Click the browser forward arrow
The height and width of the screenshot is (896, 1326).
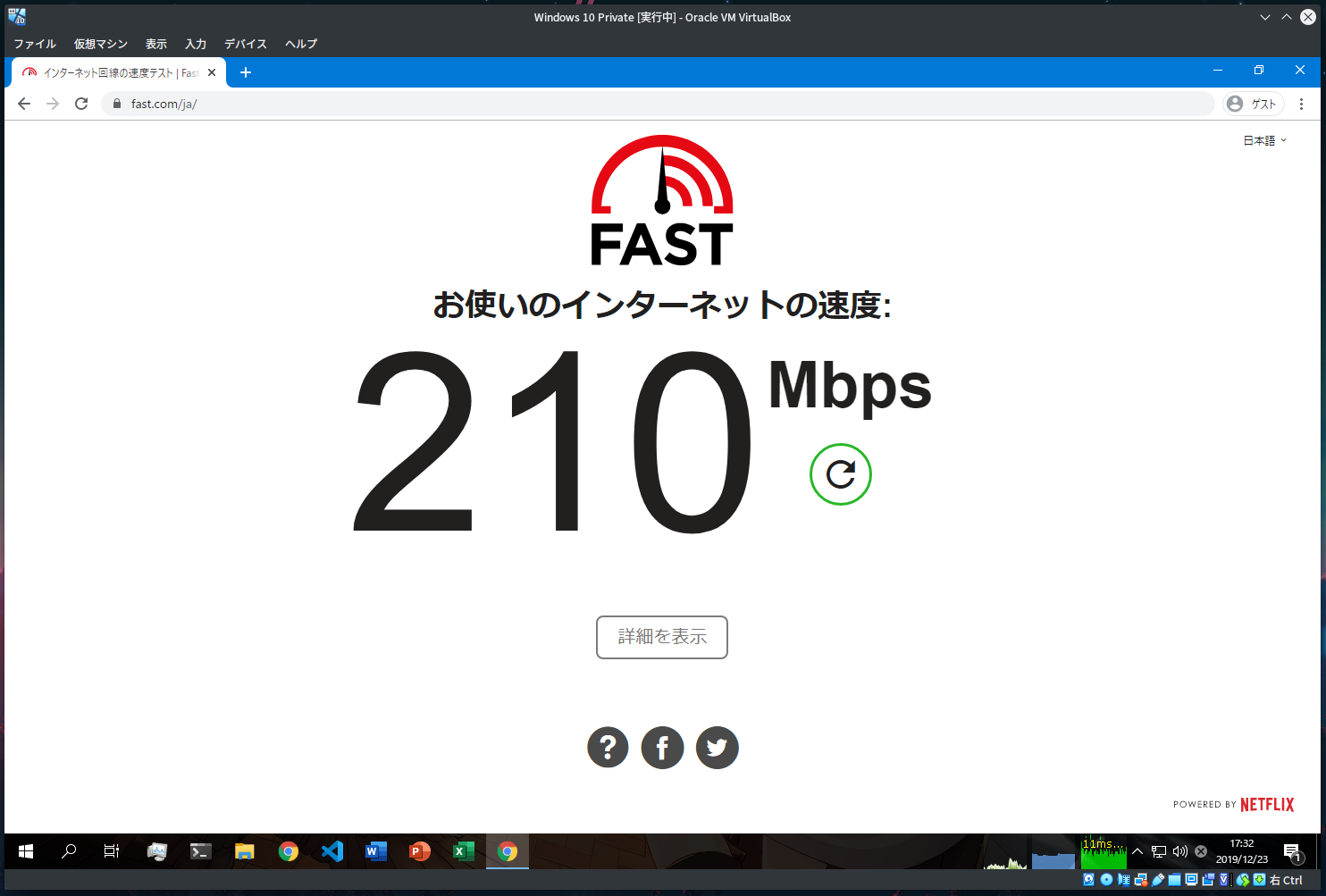pos(53,104)
